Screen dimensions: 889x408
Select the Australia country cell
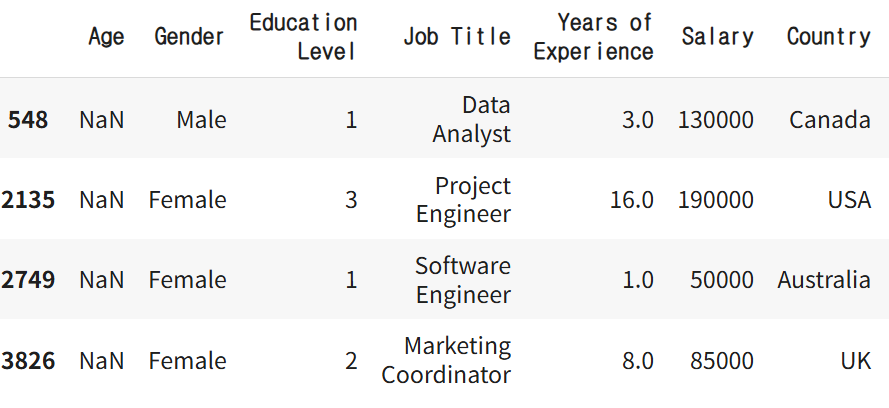824,280
